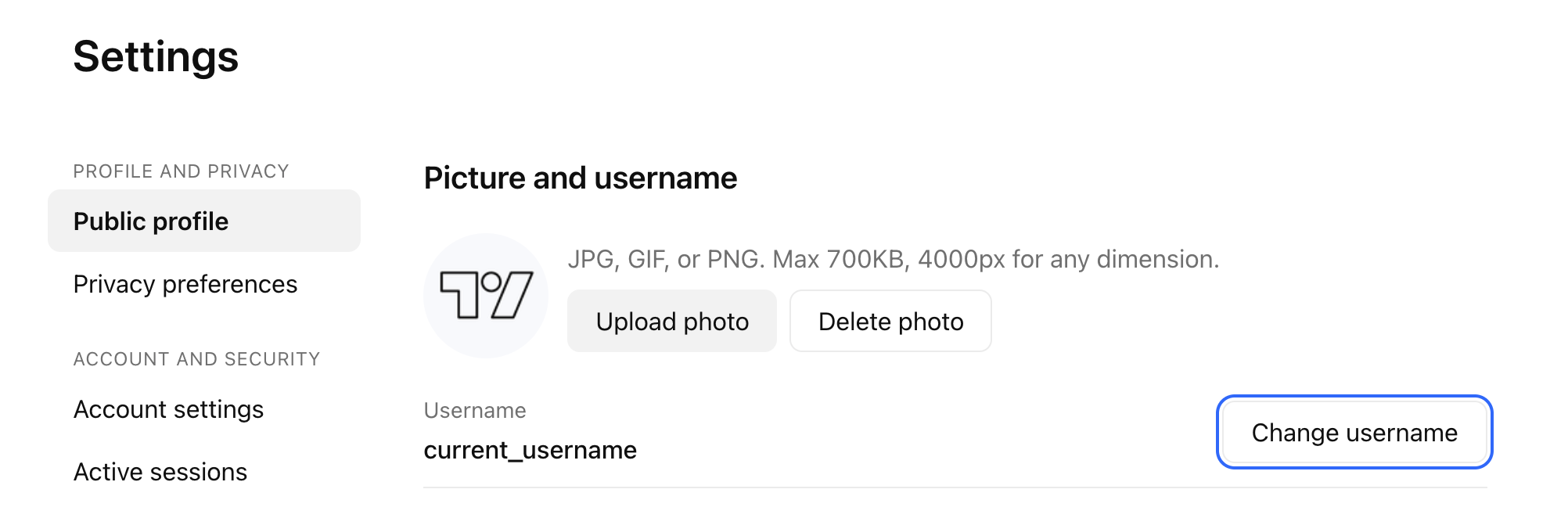Select the current_username text
The height and width of the screenshot is (518, 1568).
[530, 449]
